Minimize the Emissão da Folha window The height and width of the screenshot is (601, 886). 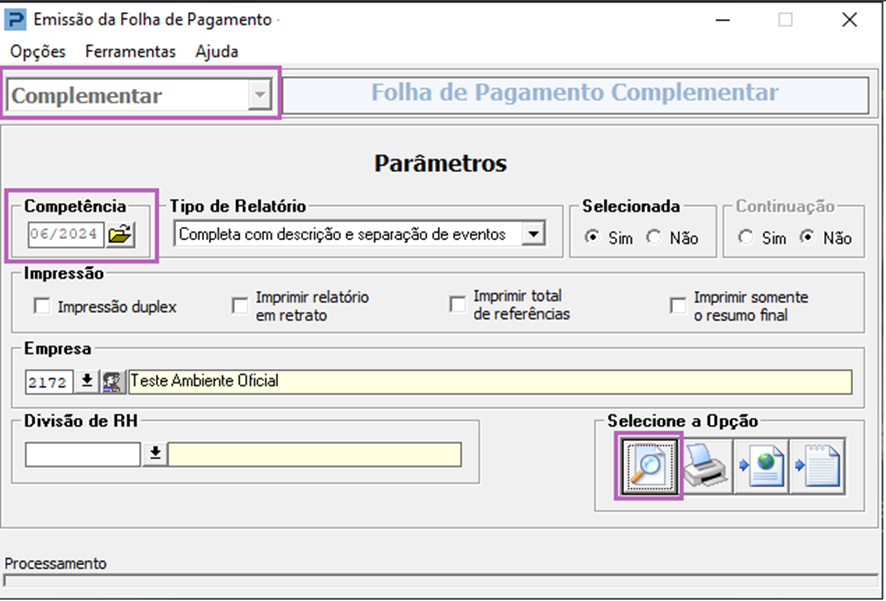[723, 20]
